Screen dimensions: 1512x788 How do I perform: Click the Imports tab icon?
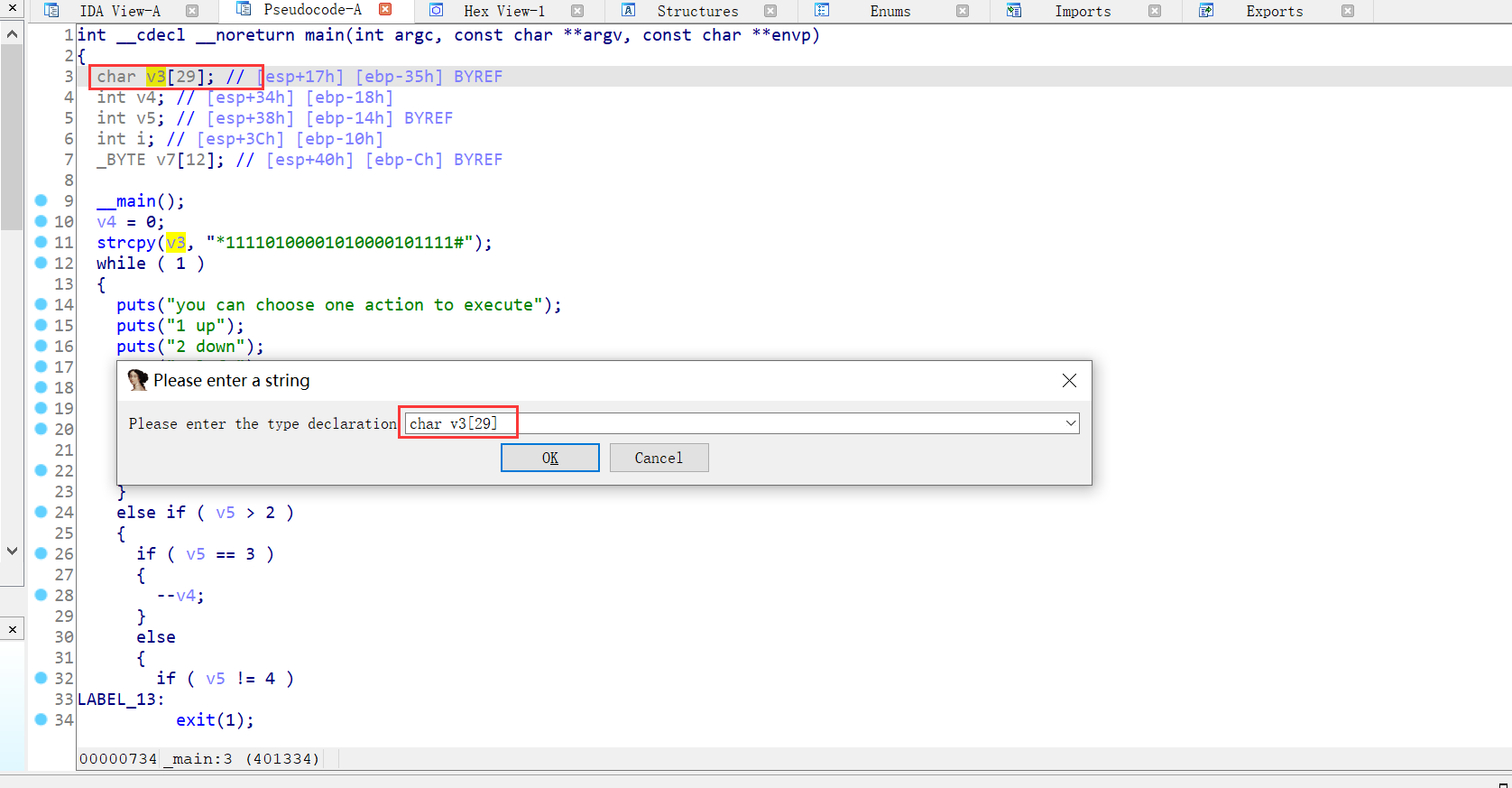(1014, 11)
